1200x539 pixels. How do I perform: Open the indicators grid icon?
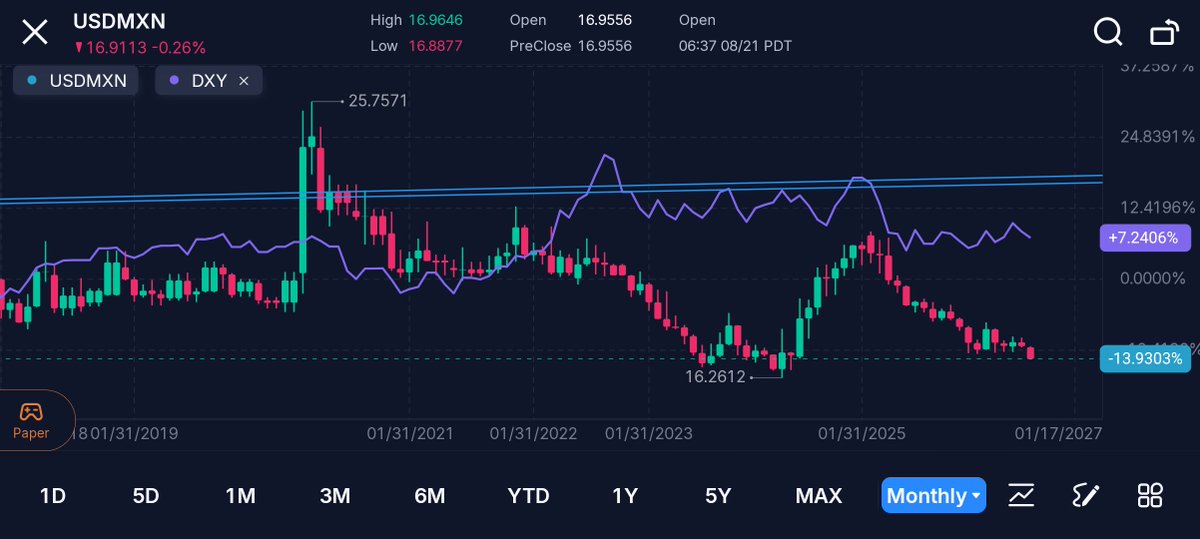click(x=1150, y=494)
